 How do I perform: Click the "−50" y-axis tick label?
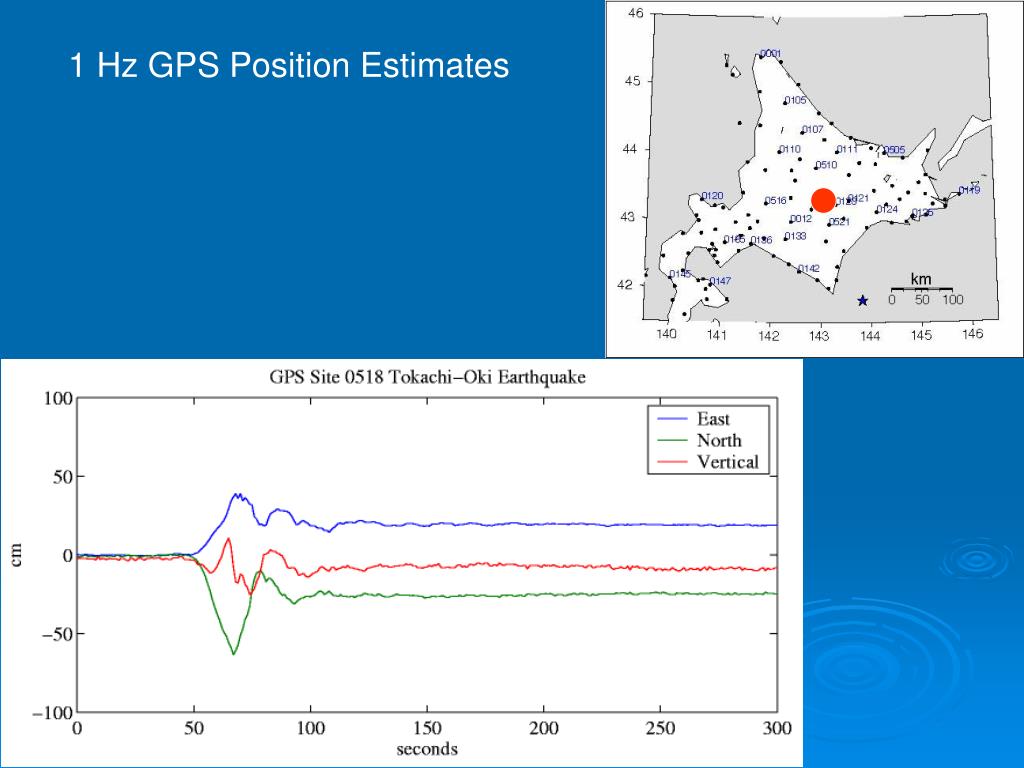(x=57, y=633)
